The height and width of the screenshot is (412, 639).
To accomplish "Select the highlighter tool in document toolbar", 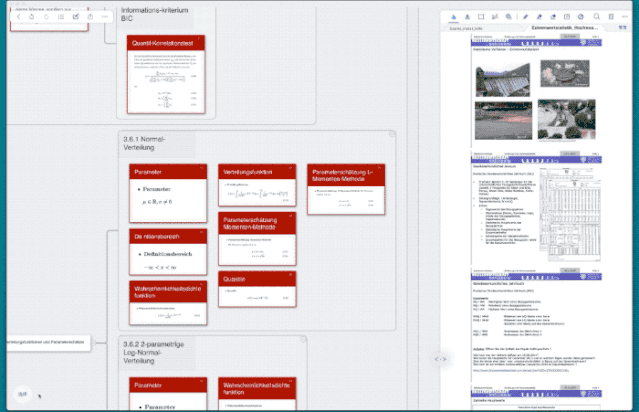I will pos(539,17).
